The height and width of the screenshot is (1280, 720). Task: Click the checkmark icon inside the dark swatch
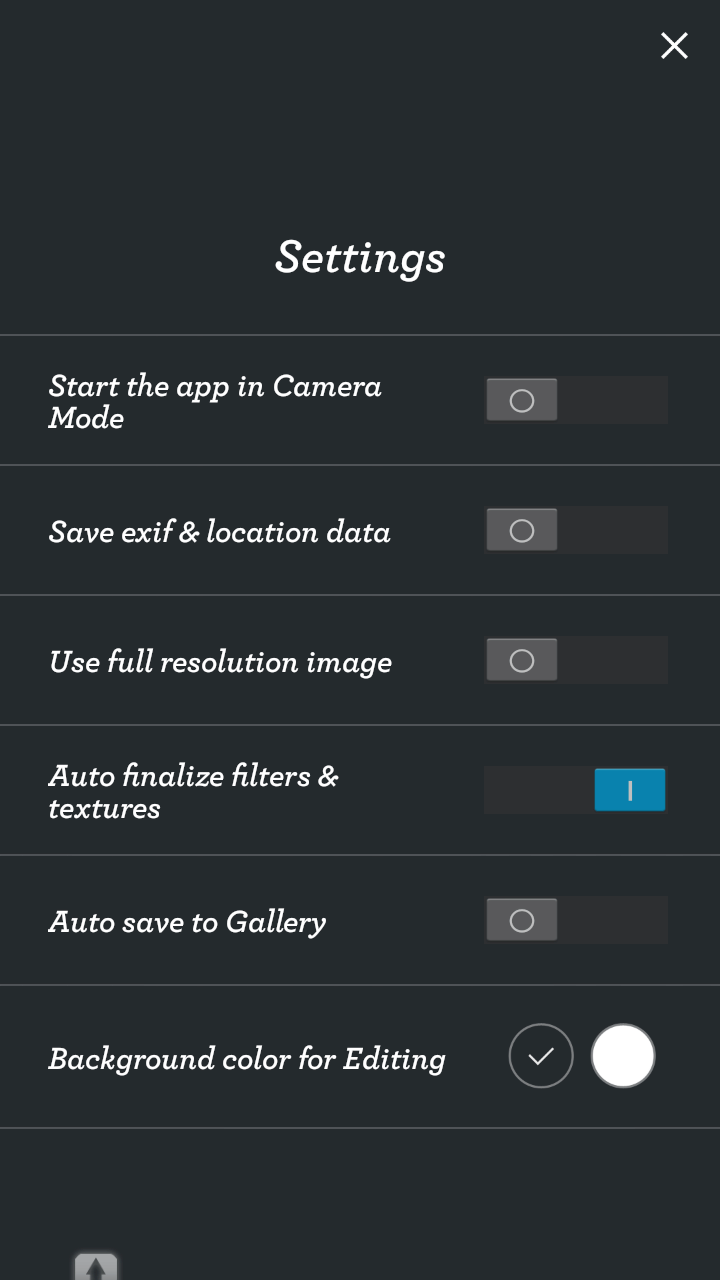tap(541, 1055)
